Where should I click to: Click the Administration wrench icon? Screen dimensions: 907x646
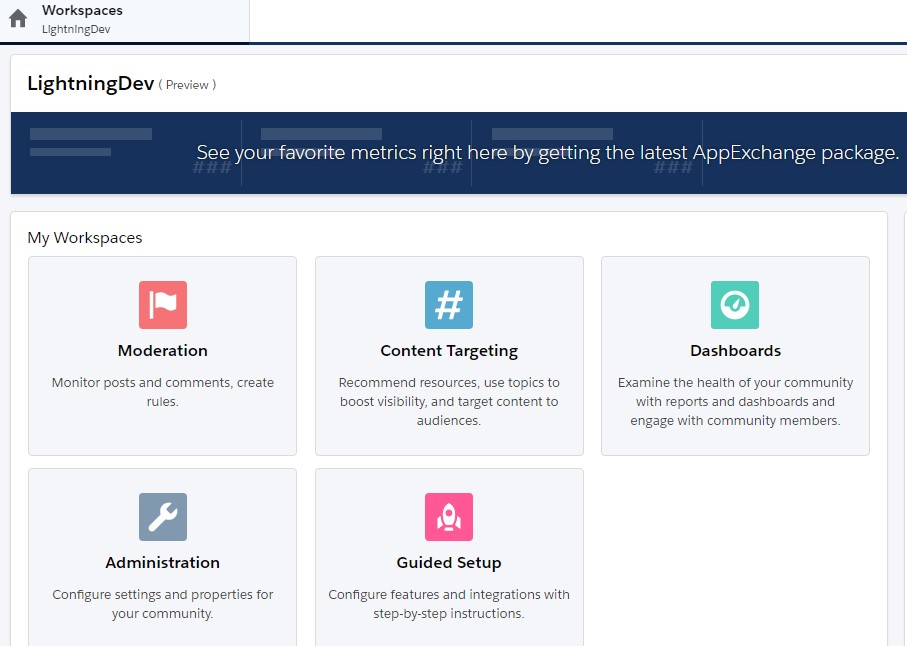coord(162,517)
